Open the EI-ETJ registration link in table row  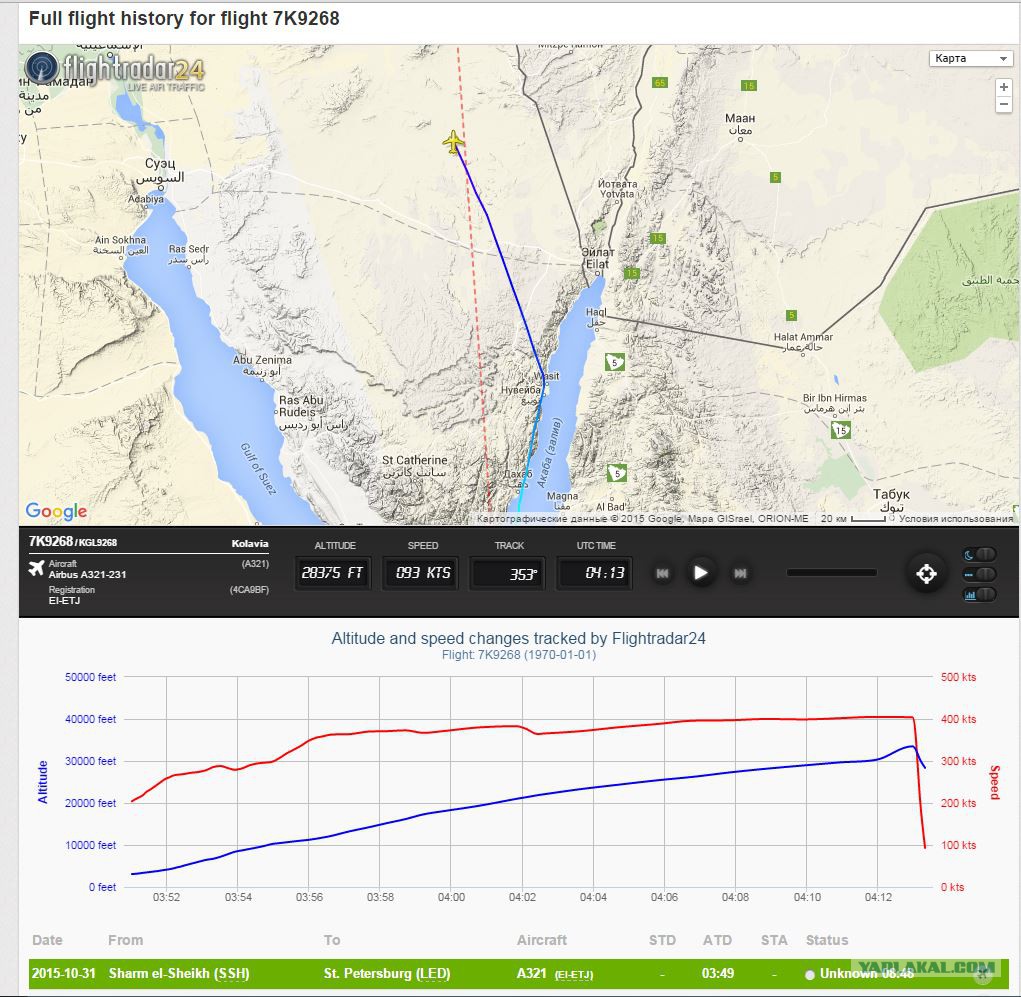574,975
